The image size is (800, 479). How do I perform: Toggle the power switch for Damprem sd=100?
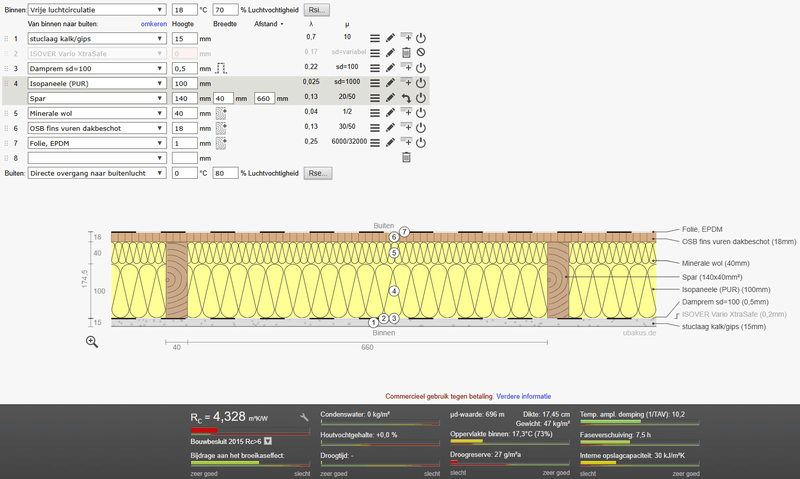coord(421,68)
